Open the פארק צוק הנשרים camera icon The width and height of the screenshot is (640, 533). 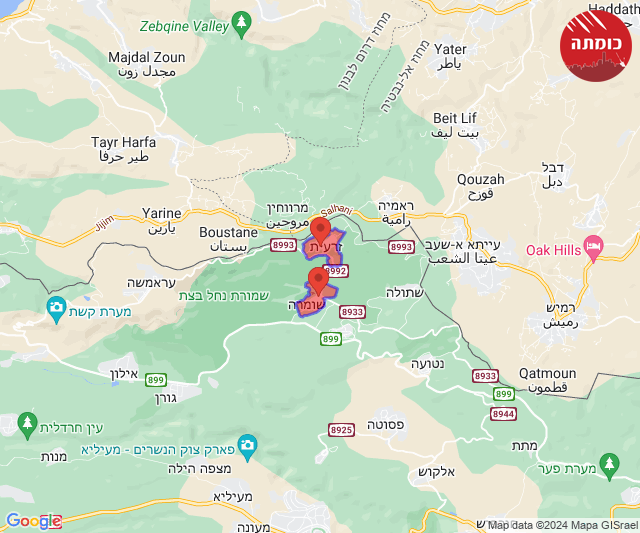(247, 447)
